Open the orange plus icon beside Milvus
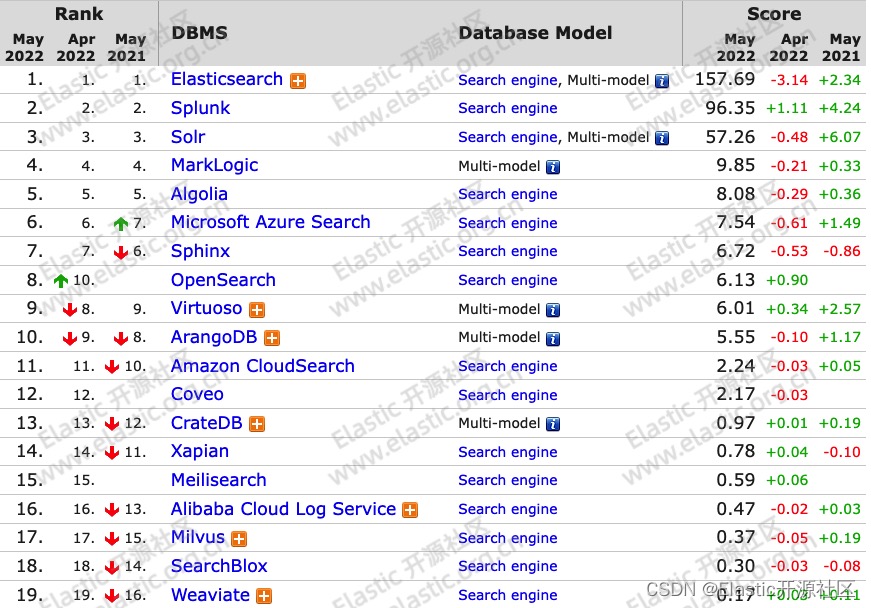 (x=239, y=539)
